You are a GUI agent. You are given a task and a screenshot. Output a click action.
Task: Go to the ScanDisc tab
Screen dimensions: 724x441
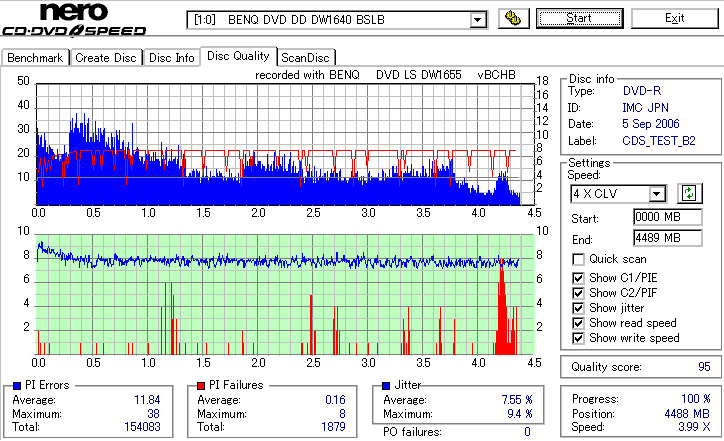[305, 58]
